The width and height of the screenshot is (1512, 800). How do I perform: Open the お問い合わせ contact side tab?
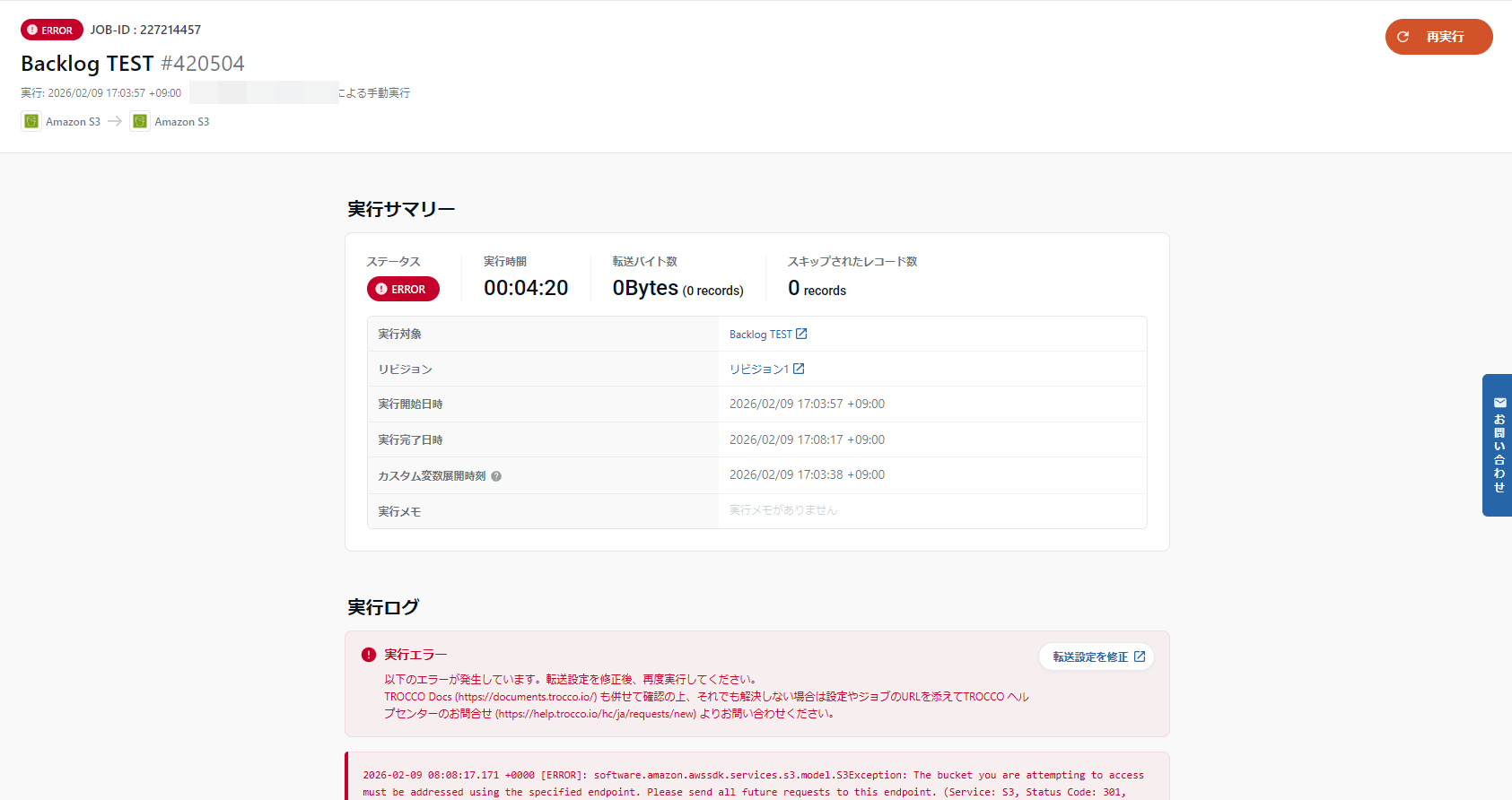pyautogui.click(x=1497, y=445)
